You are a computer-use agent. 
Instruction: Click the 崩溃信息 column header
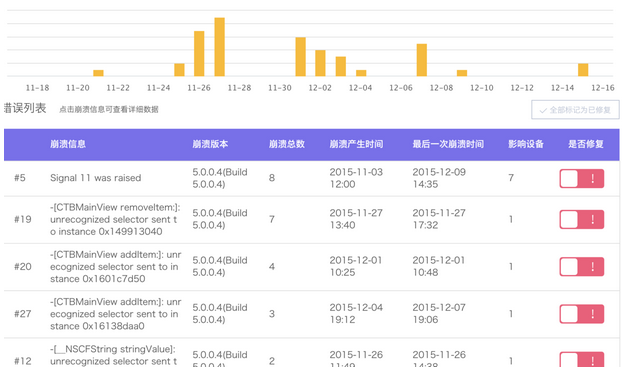click(68, 144)
